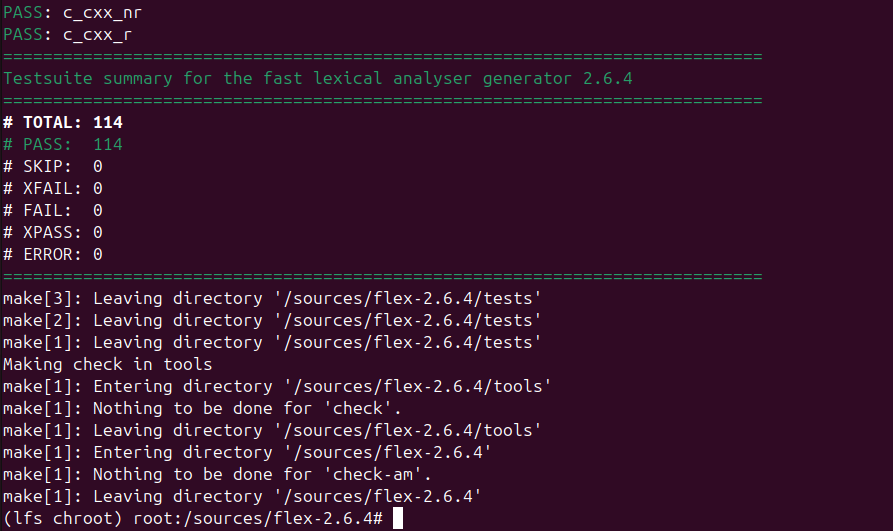
Task: Click the "make[2]: Leaving directory" line
Action: click(272, 320)
